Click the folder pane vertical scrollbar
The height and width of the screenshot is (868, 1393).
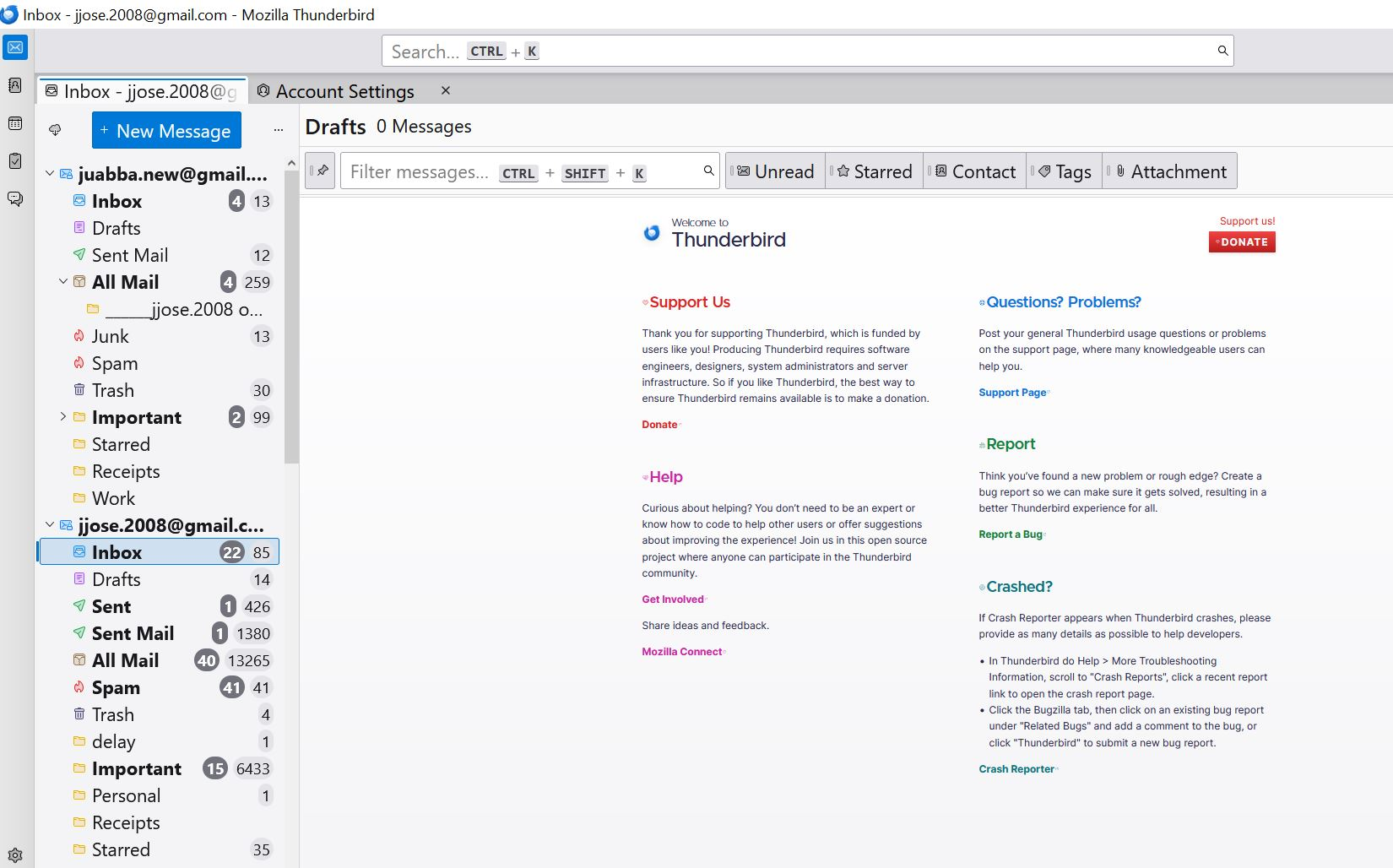pos(291,317)
